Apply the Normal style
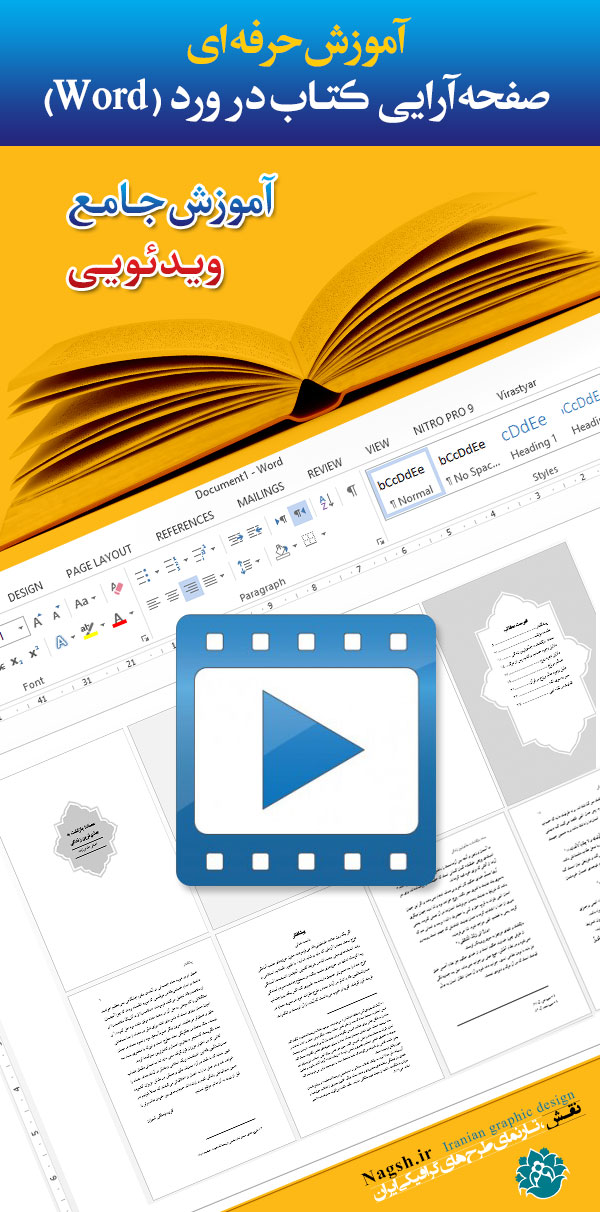This screenshot has height=1212, width=600. click(405, 482)
